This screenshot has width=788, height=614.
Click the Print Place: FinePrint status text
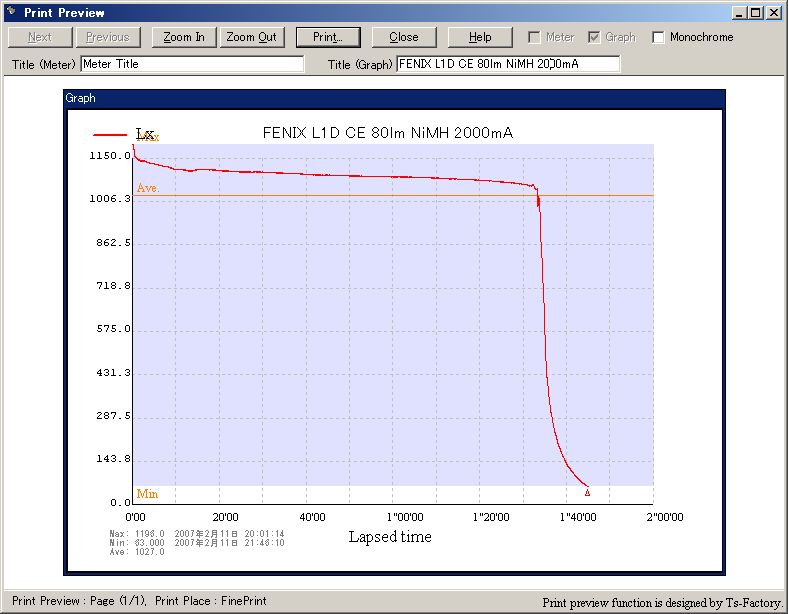[211, 601]
